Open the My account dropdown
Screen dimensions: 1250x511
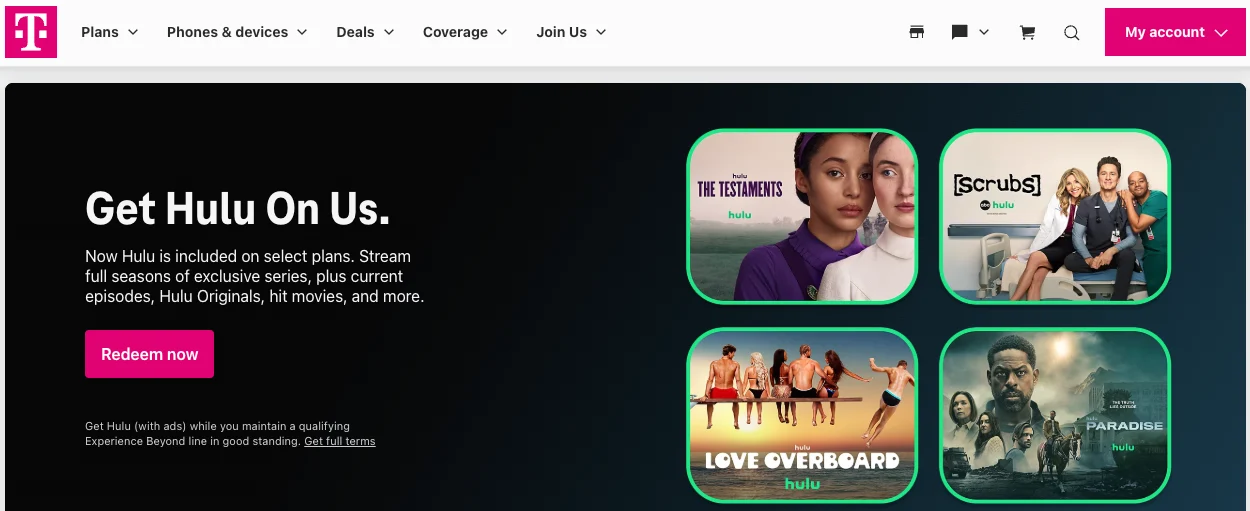click(1175, 32)
